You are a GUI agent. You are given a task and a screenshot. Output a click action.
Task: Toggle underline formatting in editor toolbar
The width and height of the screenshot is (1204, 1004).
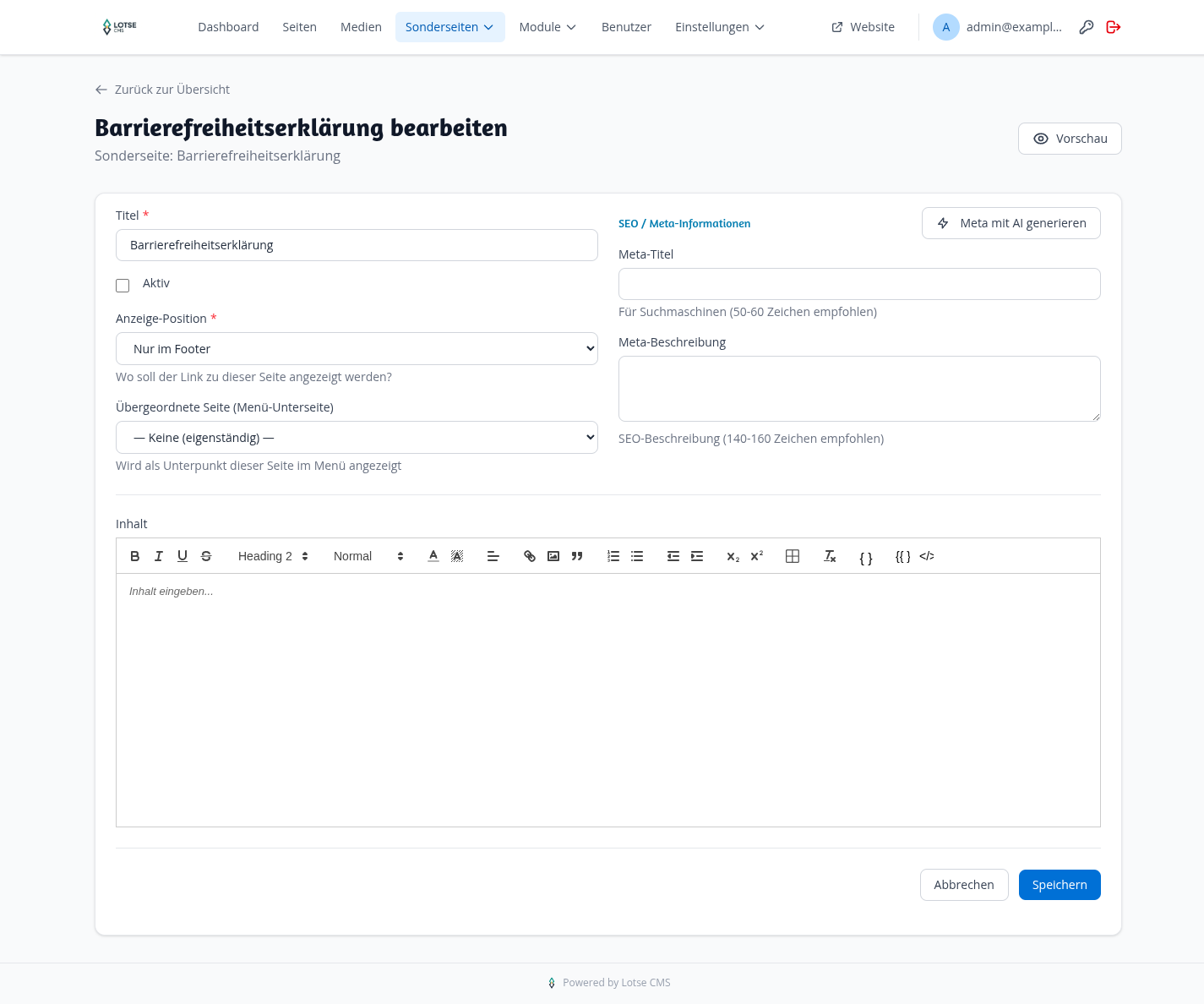(183, 556)
